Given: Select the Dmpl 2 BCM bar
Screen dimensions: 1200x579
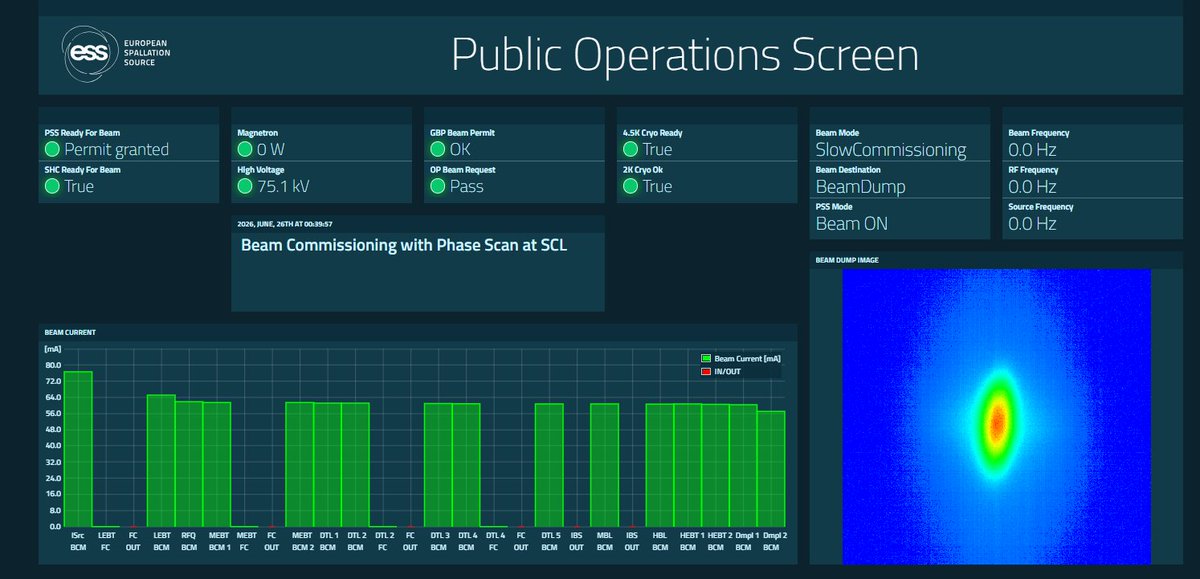Looking at the screenshot, I should point(771,469).
